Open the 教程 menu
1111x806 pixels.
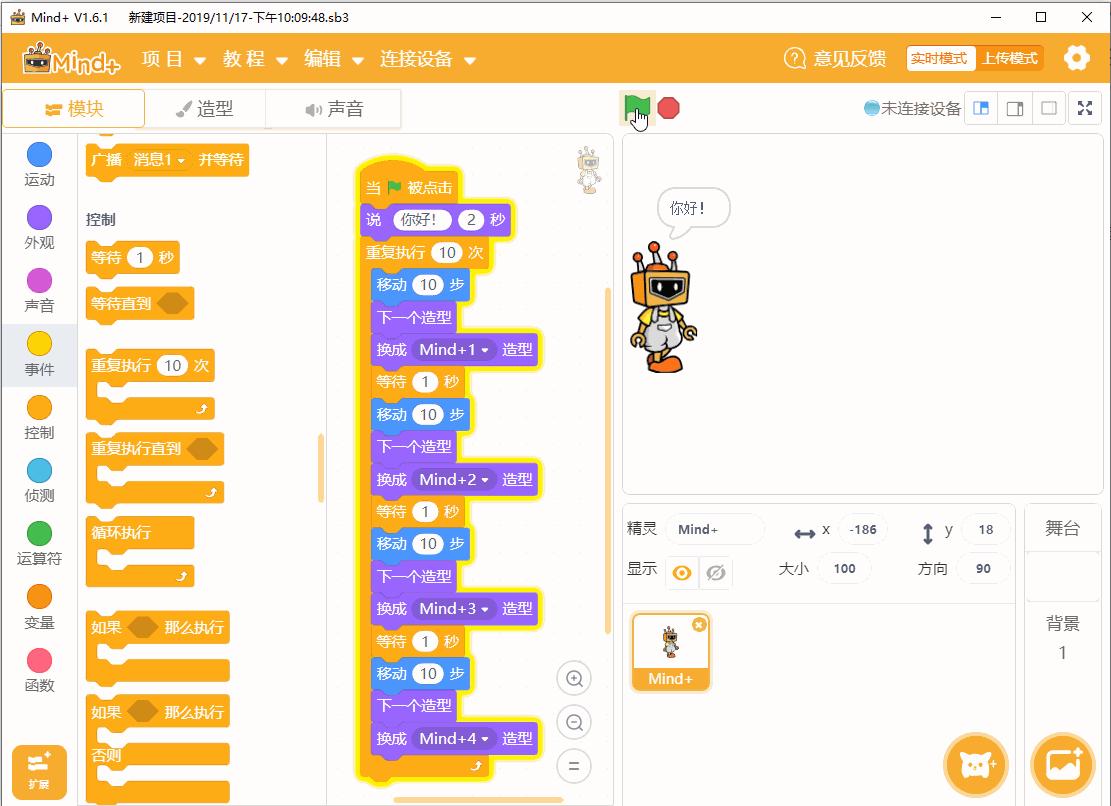click(255, 59)
